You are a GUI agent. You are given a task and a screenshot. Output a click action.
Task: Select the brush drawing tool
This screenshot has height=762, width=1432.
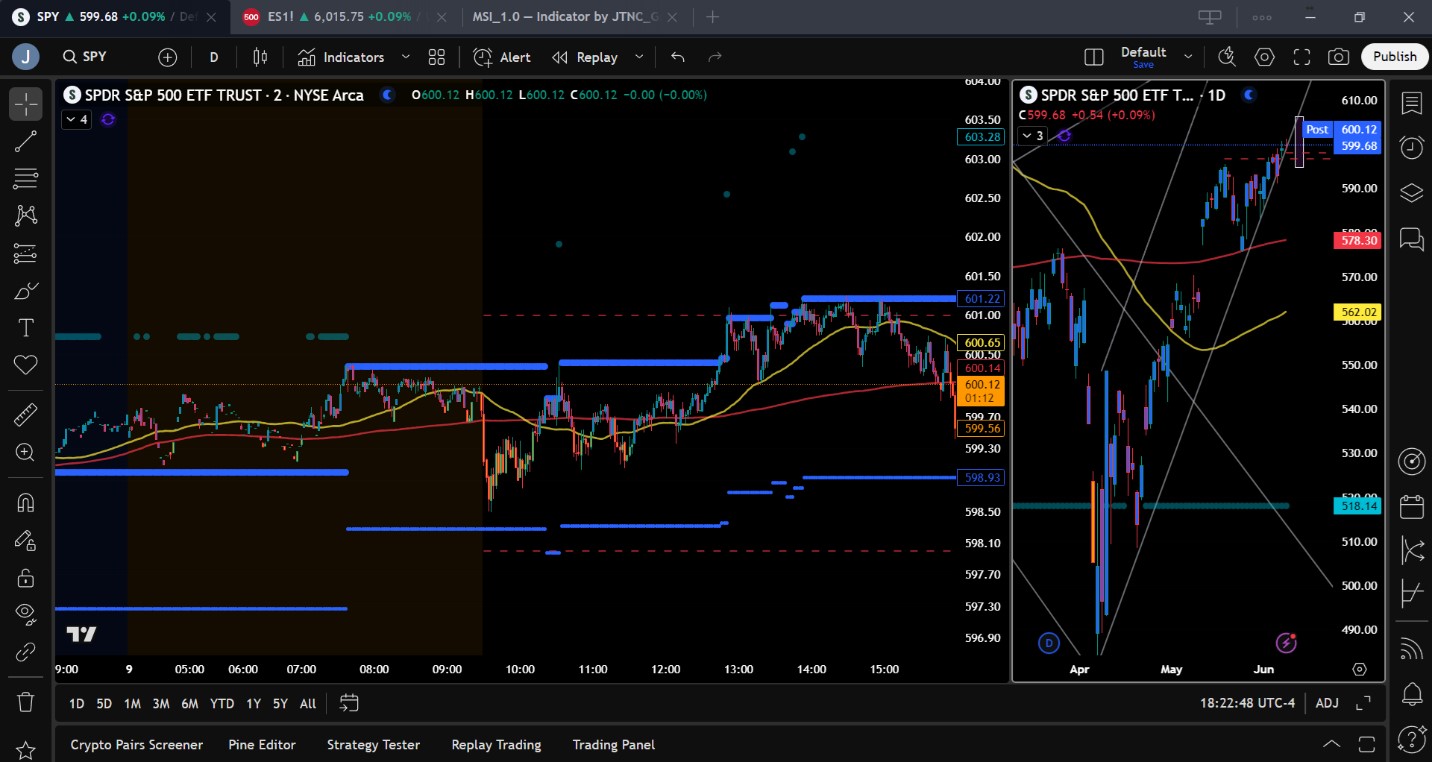point(26,291)
